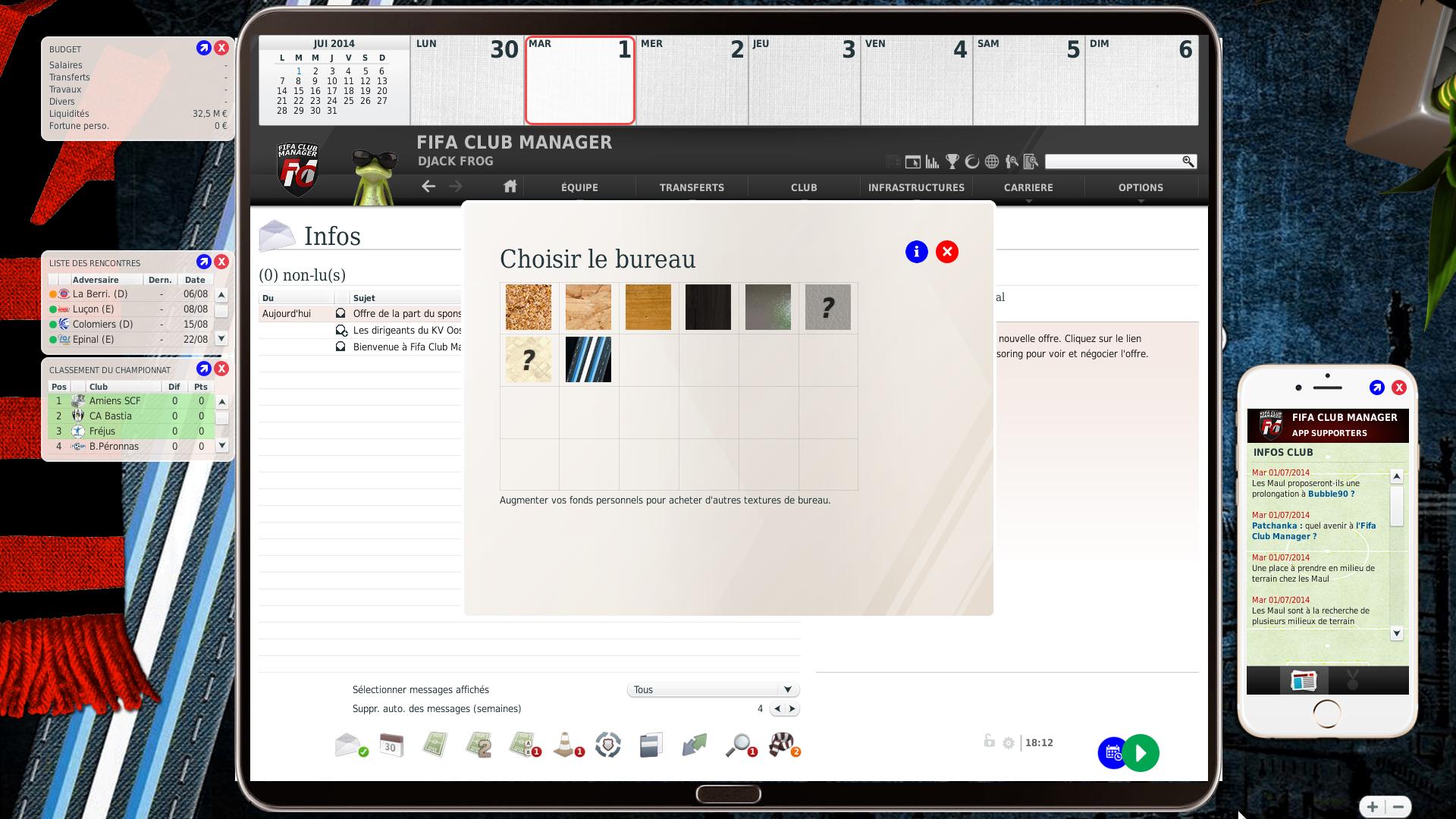Open the striped scarf supporters icon

click(x=783, y=745)
